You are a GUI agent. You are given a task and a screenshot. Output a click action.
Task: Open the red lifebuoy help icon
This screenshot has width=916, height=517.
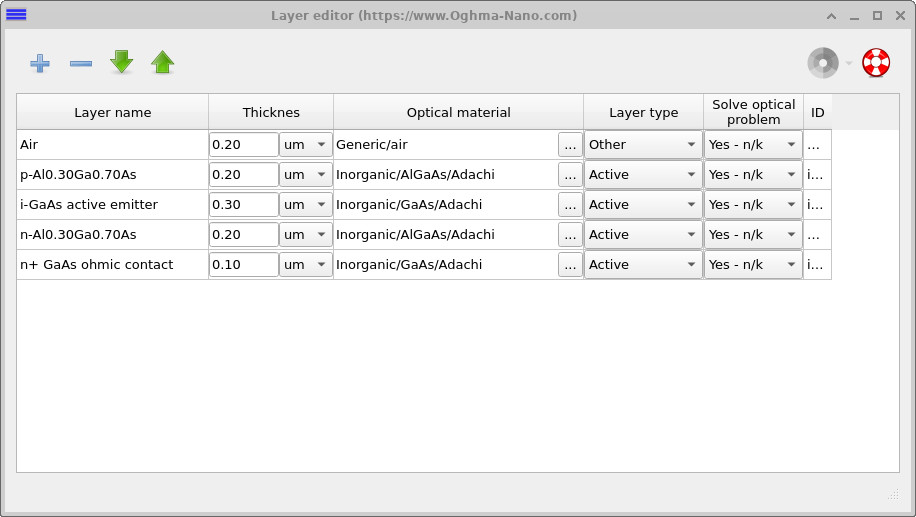click(876, 63)
